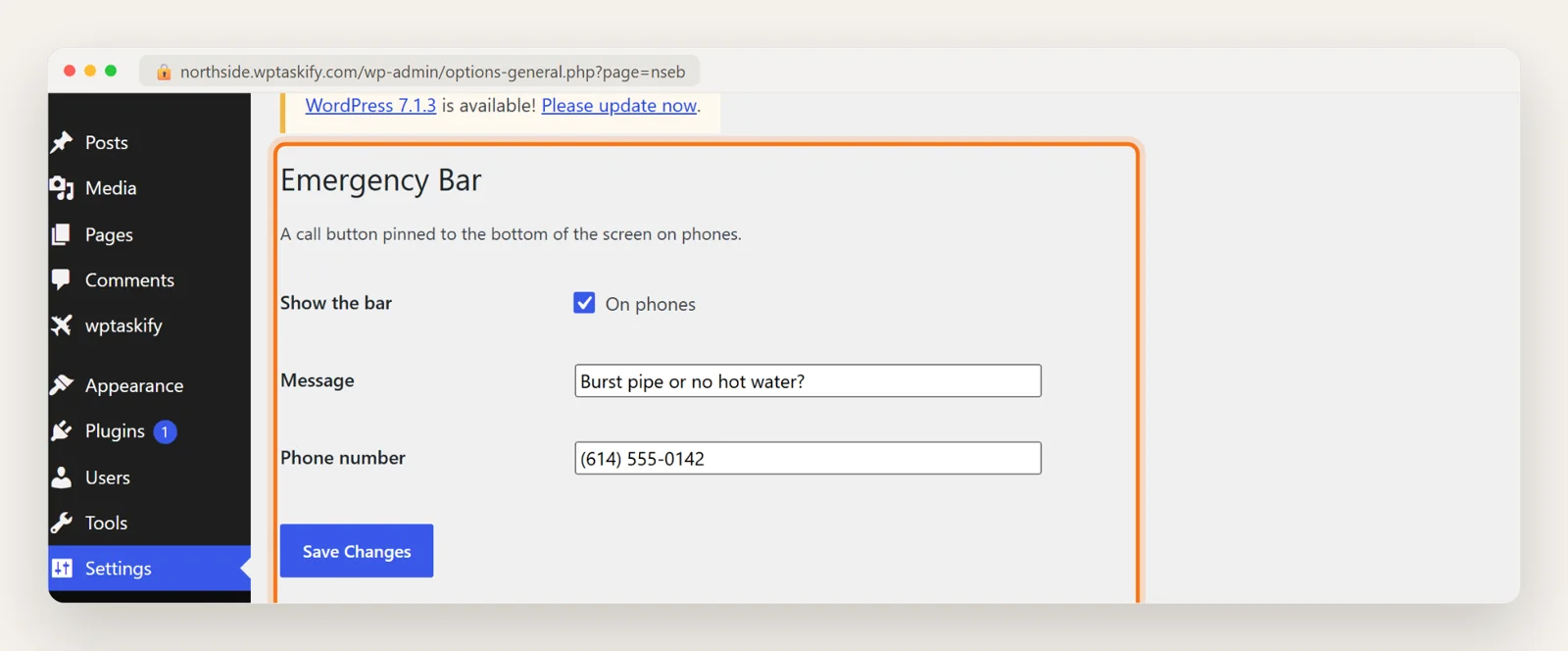
Task: Select the Settings menu item
Action: [149, 569]
